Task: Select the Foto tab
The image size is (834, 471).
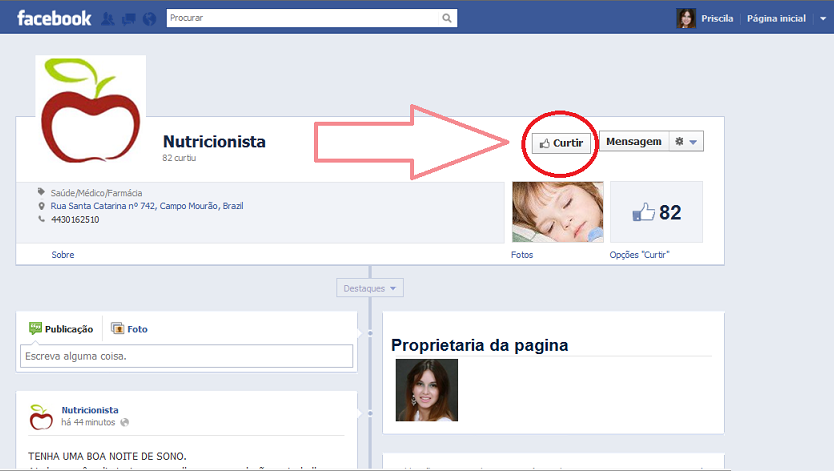Action: pyautogui.click(x=129, y=329)
